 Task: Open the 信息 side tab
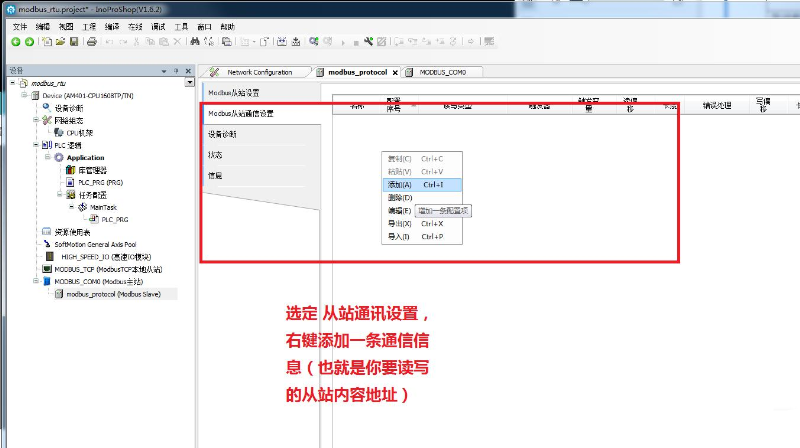[262, 176]
